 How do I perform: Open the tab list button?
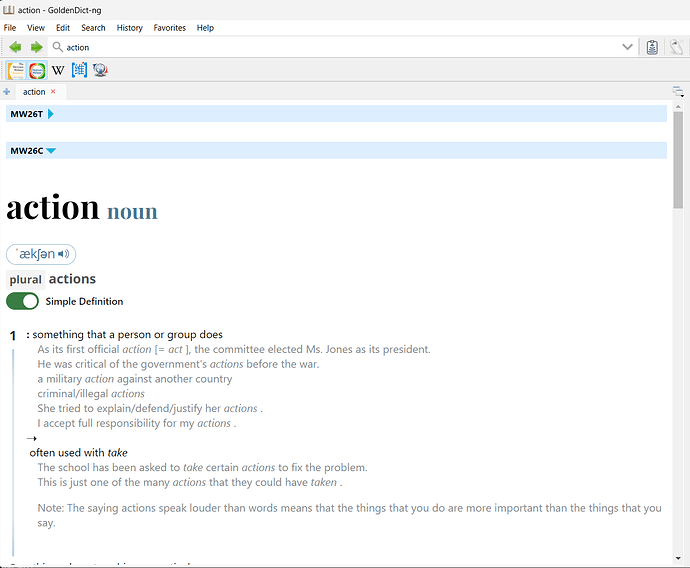click(x=678, y=92)
